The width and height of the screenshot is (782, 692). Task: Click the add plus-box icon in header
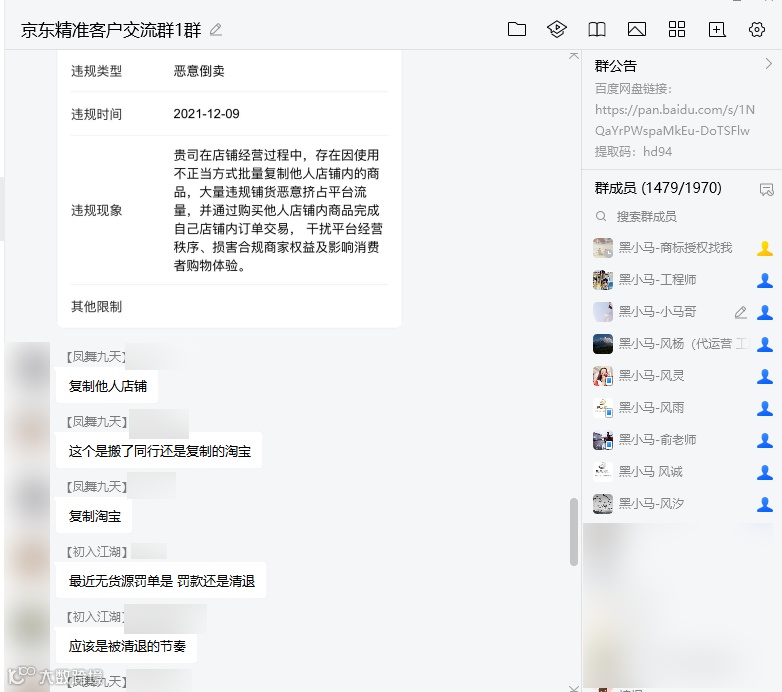click(x=717, y=29)
